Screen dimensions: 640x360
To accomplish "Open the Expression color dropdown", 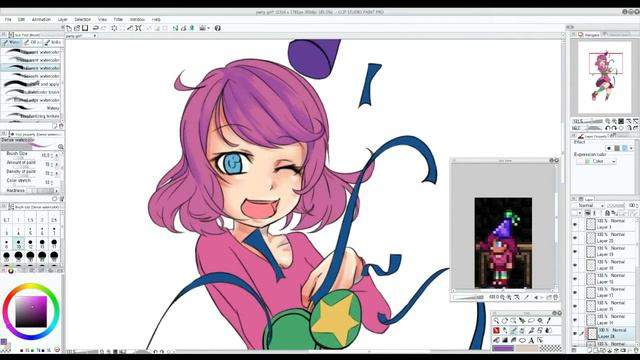I will pyautogui.click(x=596, y=162).
